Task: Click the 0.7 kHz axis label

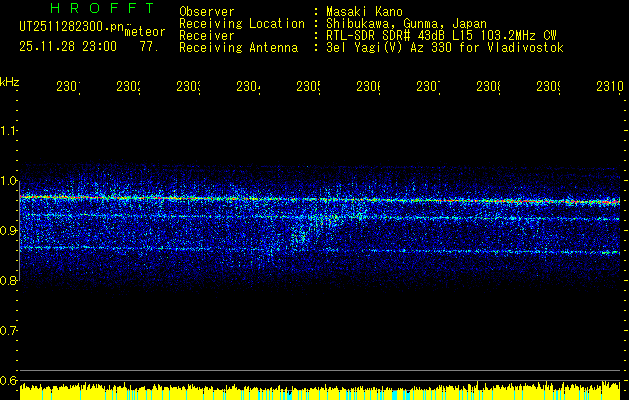Action: tap(8, 331)
